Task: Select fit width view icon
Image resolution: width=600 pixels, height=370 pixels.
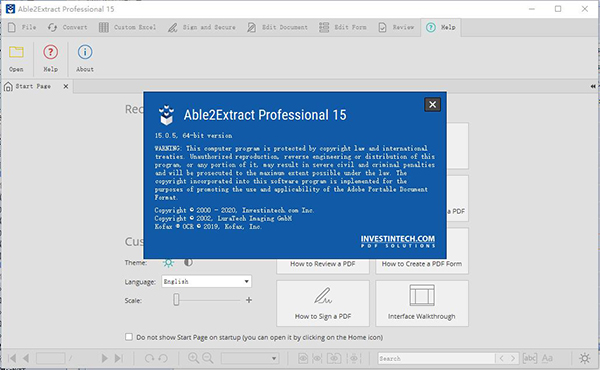Action: (317, 358)
